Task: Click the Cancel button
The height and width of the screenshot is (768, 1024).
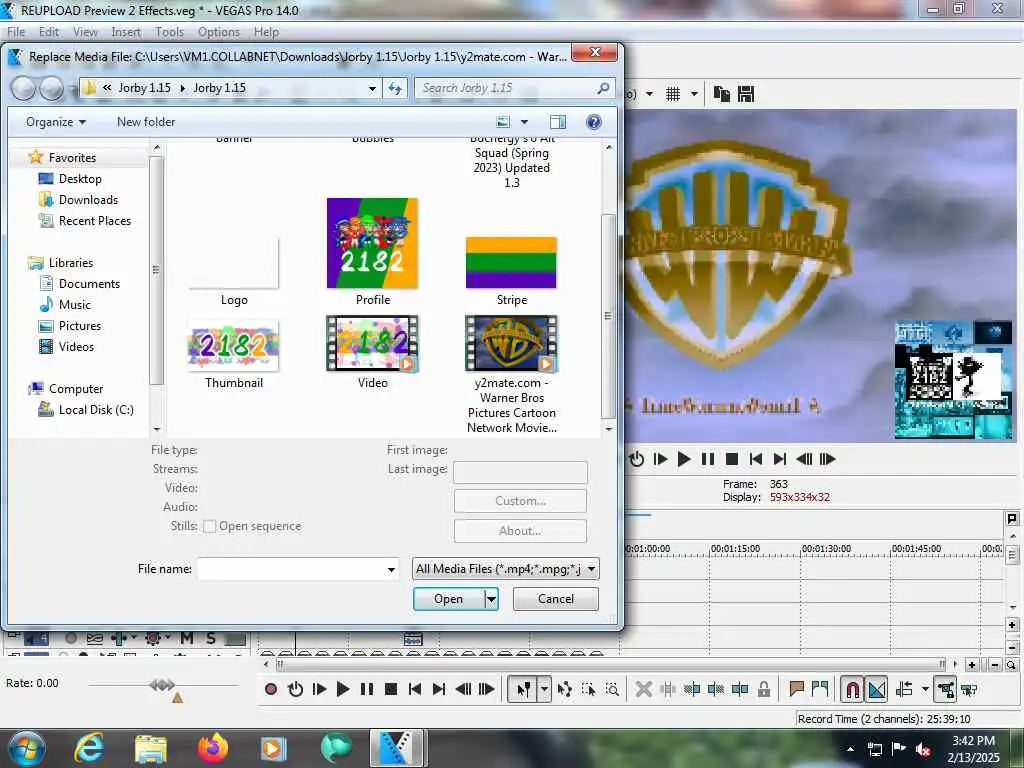Action: tap(556, 599)
